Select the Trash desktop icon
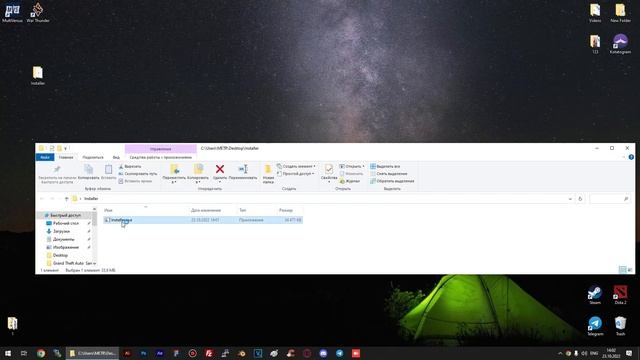This screenshot has width=640, height=360. 620,326
